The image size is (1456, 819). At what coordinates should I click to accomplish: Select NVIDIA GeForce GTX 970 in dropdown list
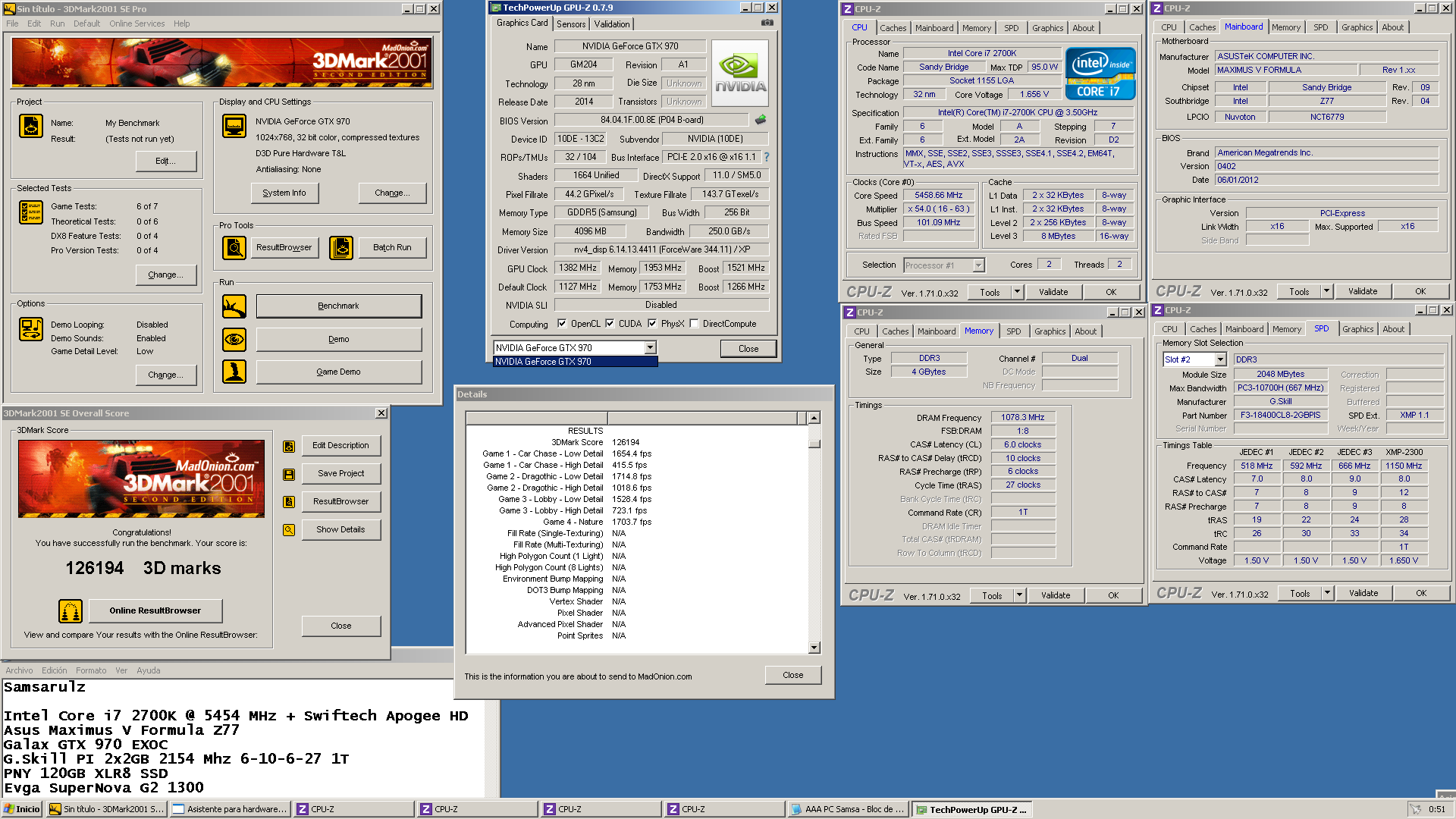575,362
